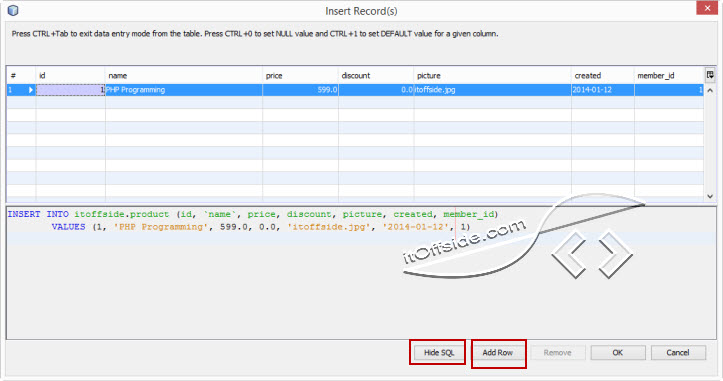Viewport: 723px width, 381px height.
Task: Select the id cell containing 1
Action: click(71, 89)
